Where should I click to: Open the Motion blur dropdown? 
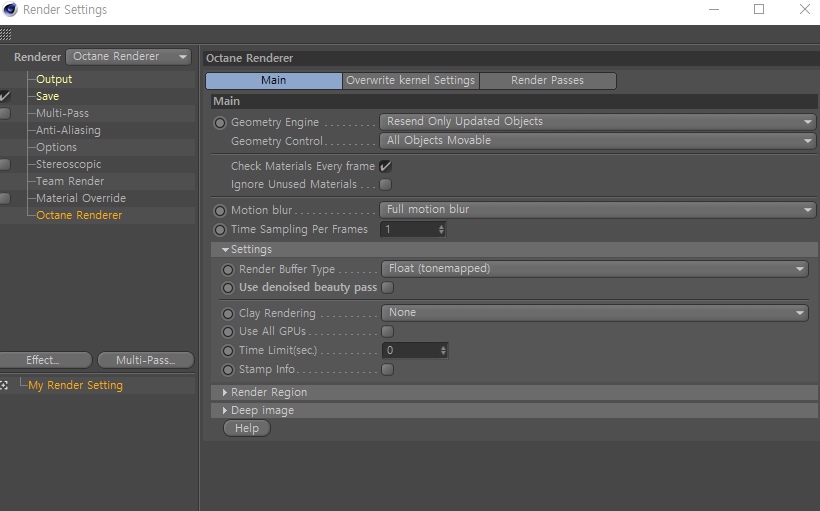point(598,209)
